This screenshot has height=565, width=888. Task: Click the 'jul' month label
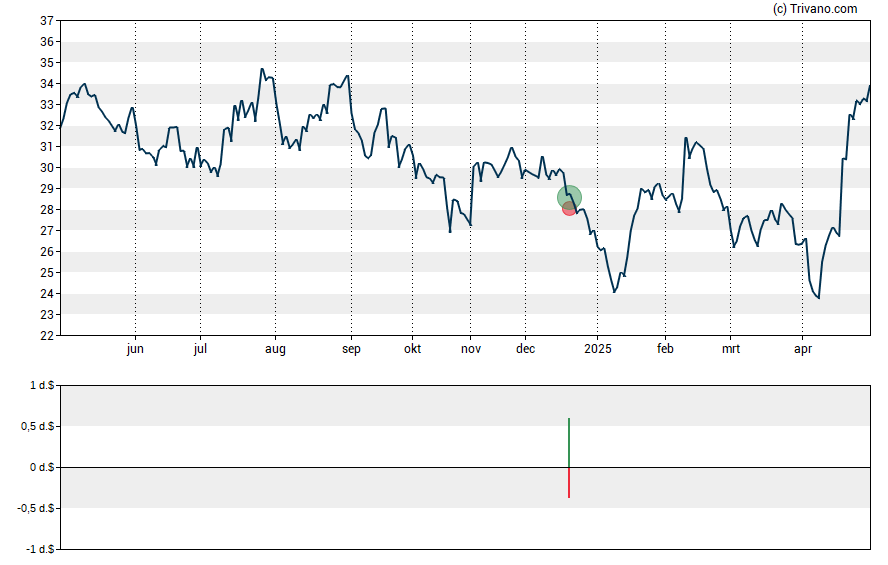pos(200,349)
